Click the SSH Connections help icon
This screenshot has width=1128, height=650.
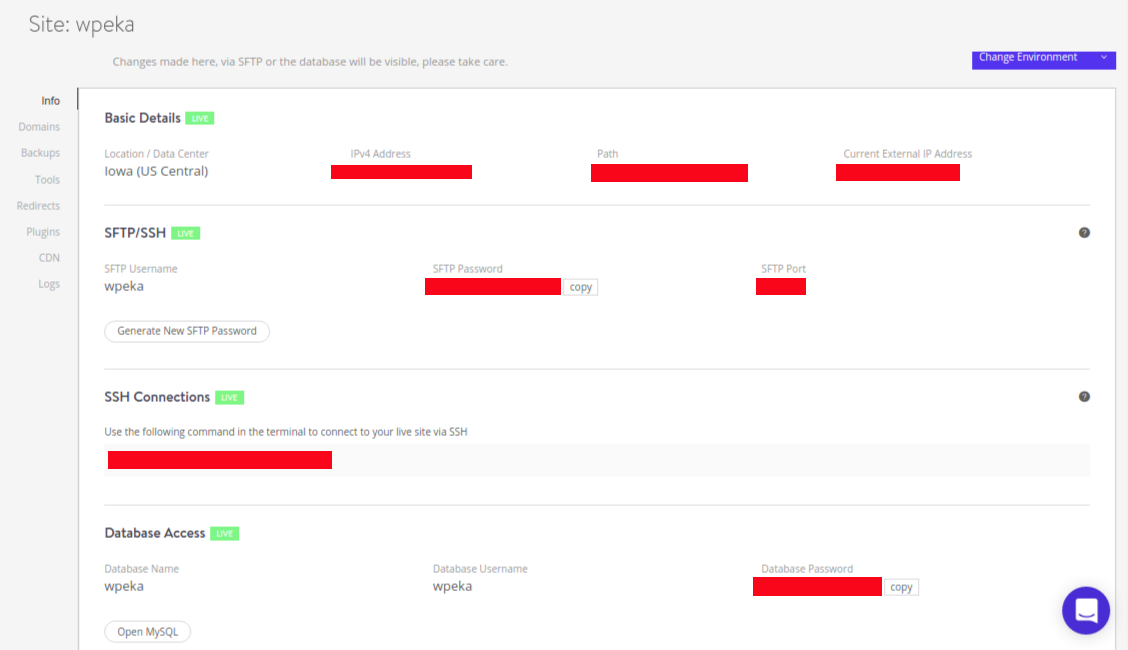tap(1084, 396)
